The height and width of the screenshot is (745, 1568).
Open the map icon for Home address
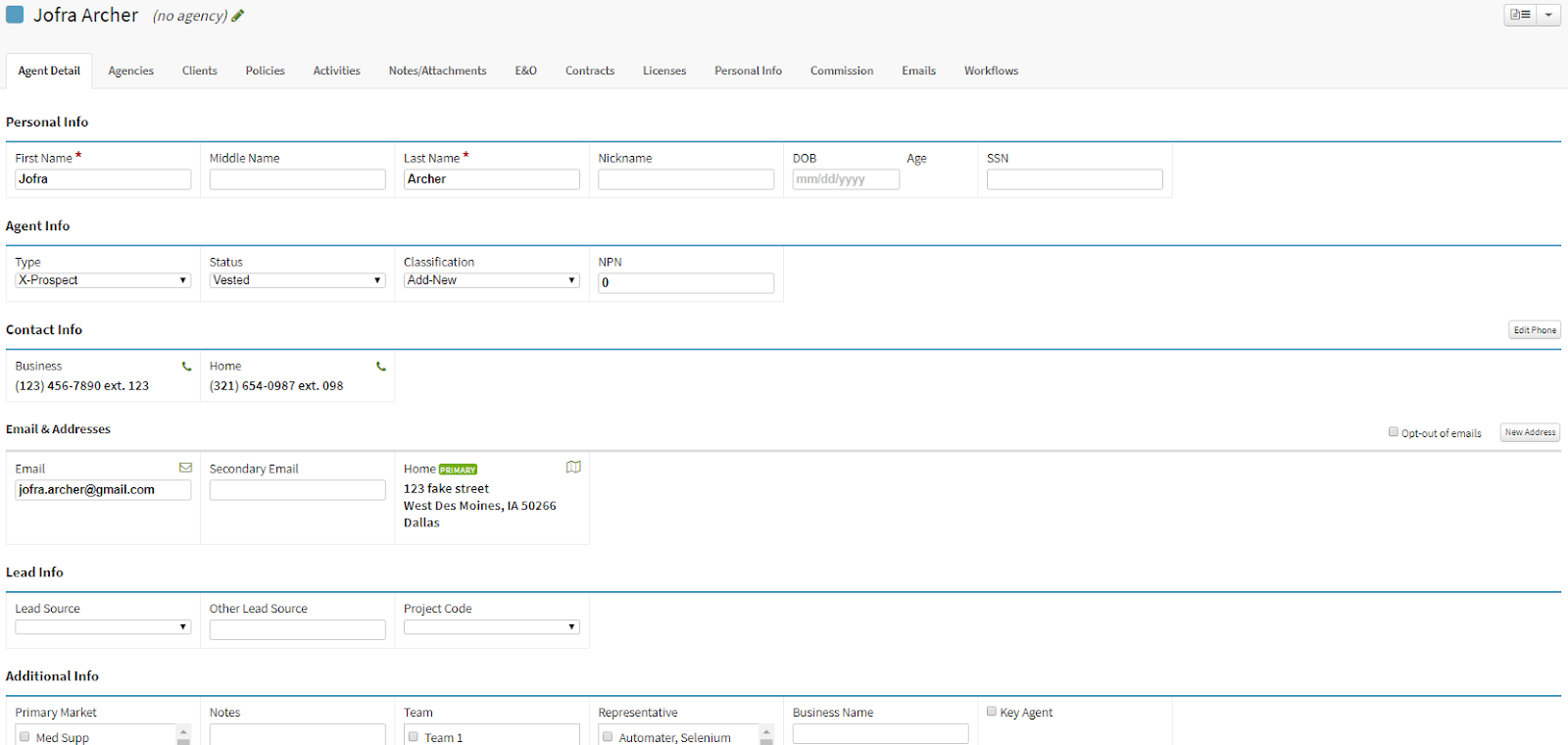click(573, 468)
